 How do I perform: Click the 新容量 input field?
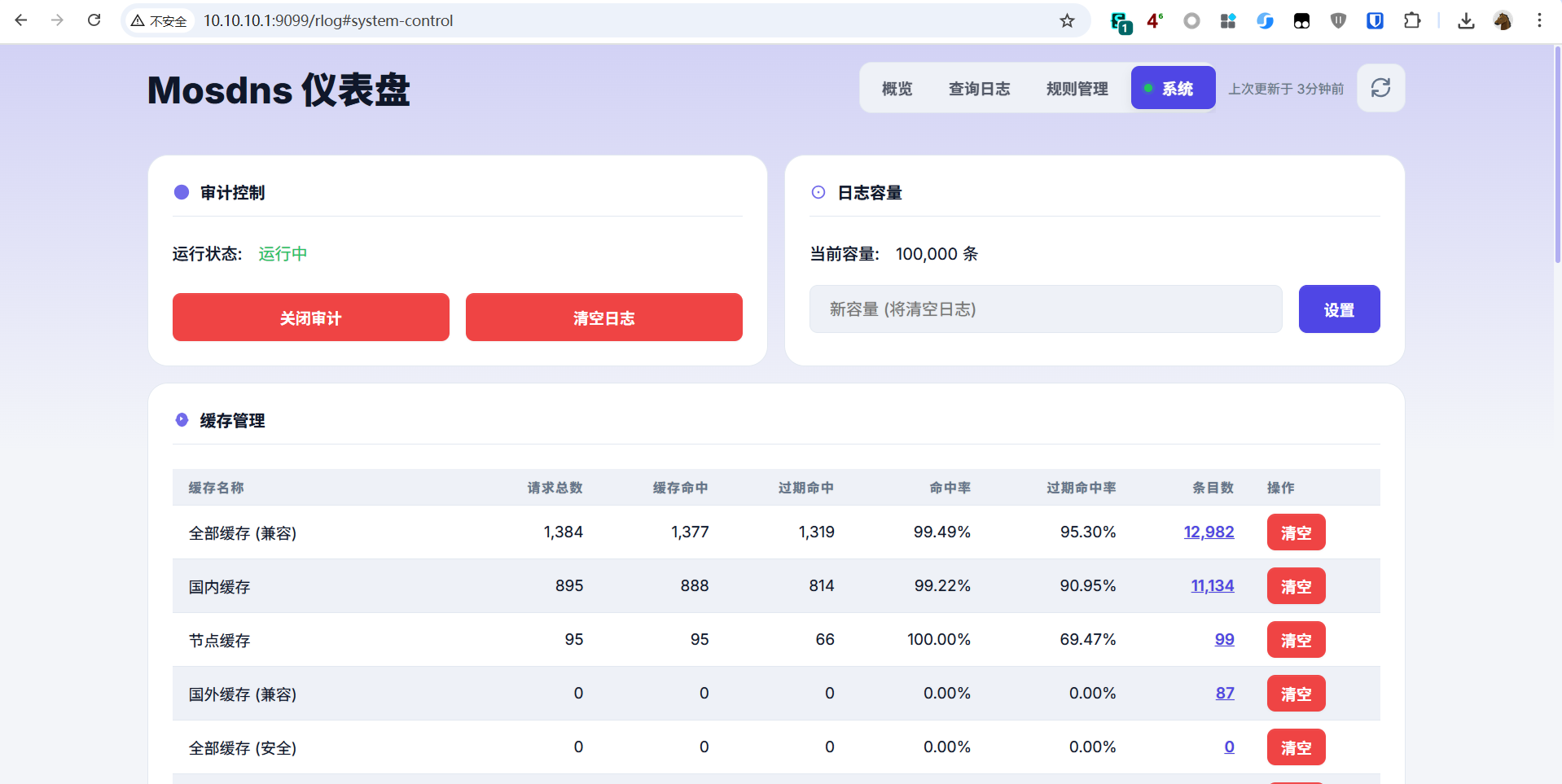coord(1045,309)
